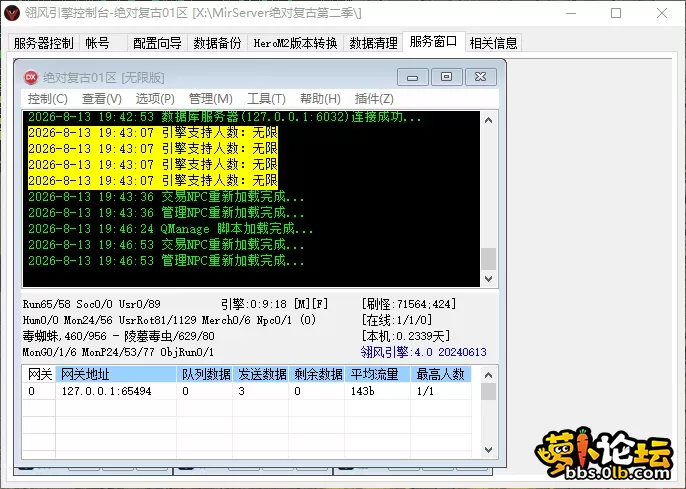The width and height of the screenshot is (686, 489).
Task: Select the 服务窗口 tab
Action: 434,42
